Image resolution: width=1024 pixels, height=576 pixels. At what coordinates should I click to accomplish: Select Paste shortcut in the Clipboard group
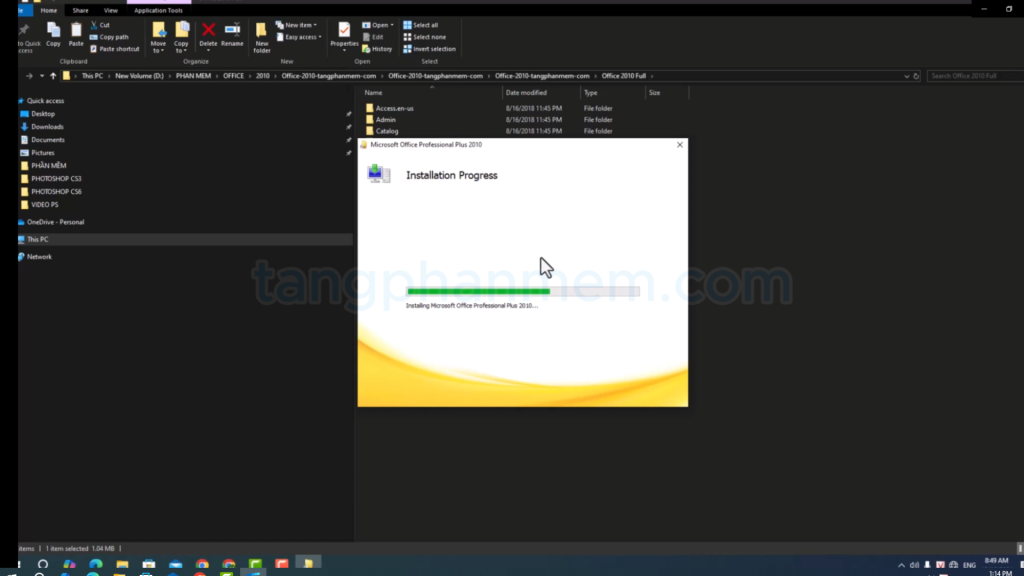pos(115,49)
